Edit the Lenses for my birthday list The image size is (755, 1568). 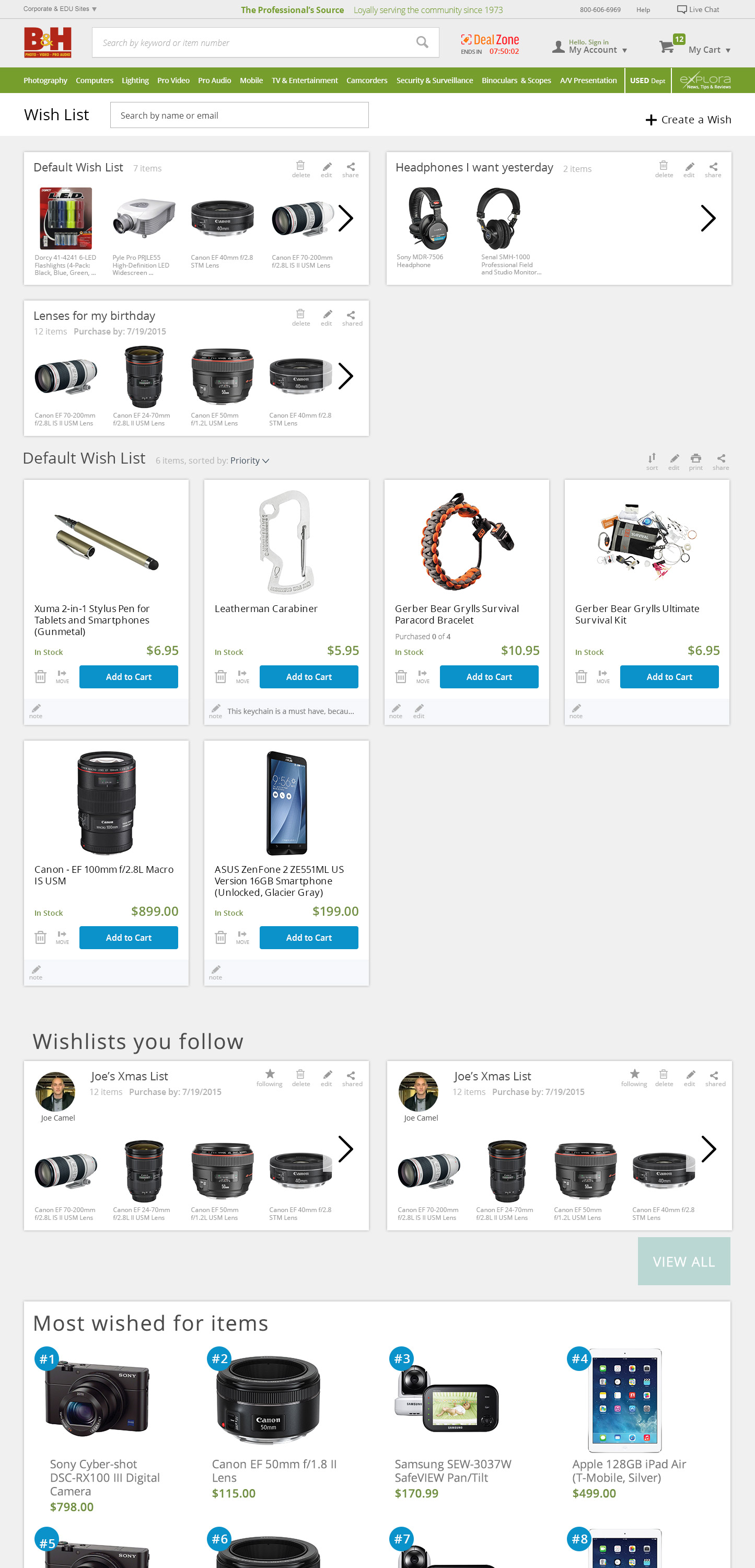pyautogui.click(x=327, y=317)
